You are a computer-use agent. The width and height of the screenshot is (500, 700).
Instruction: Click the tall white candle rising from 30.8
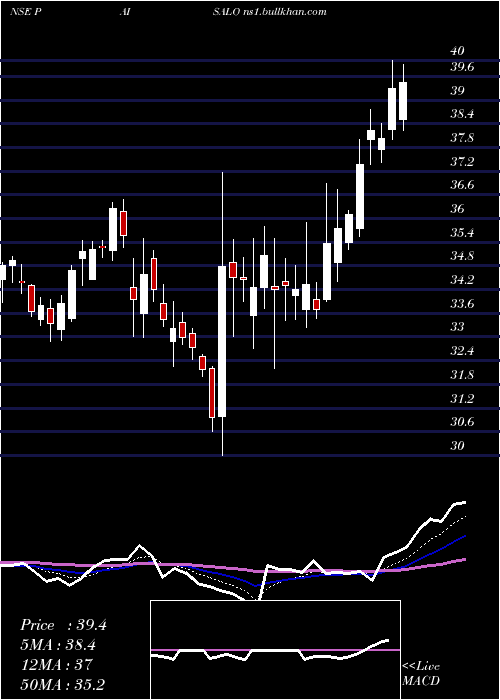[222, 342]
